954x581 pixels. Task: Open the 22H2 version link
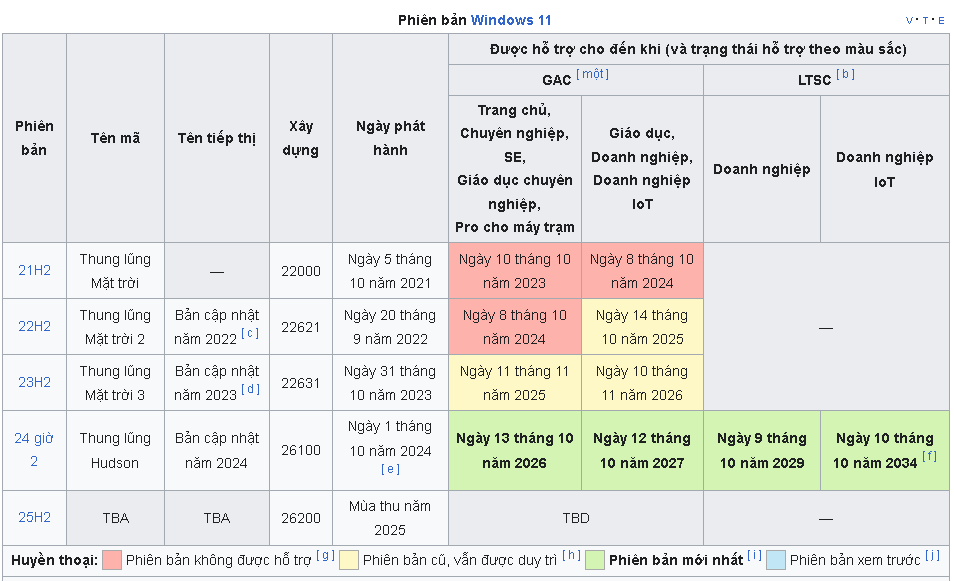point(34,326)
